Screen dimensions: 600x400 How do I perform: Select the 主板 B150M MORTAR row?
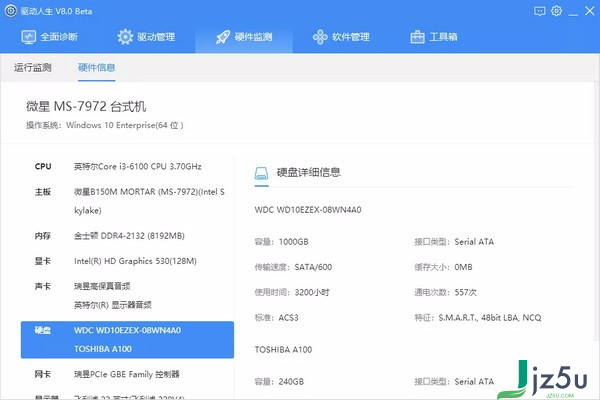[x=127, y=201]
